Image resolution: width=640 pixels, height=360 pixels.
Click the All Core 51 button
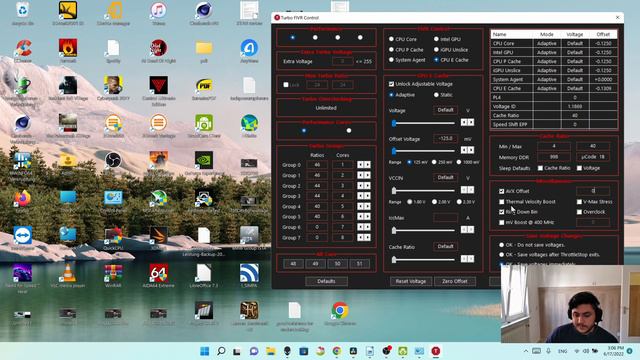(x=359, y=264)
